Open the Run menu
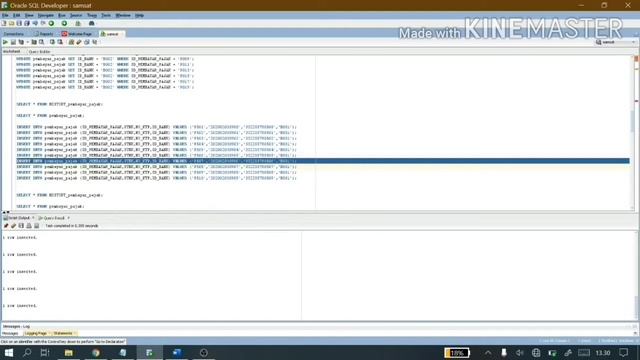This screenshot has width=640, height=360. click(62, 15)
